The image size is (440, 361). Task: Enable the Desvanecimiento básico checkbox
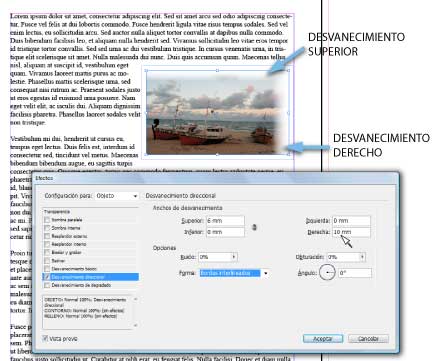[x=47, y=269]
